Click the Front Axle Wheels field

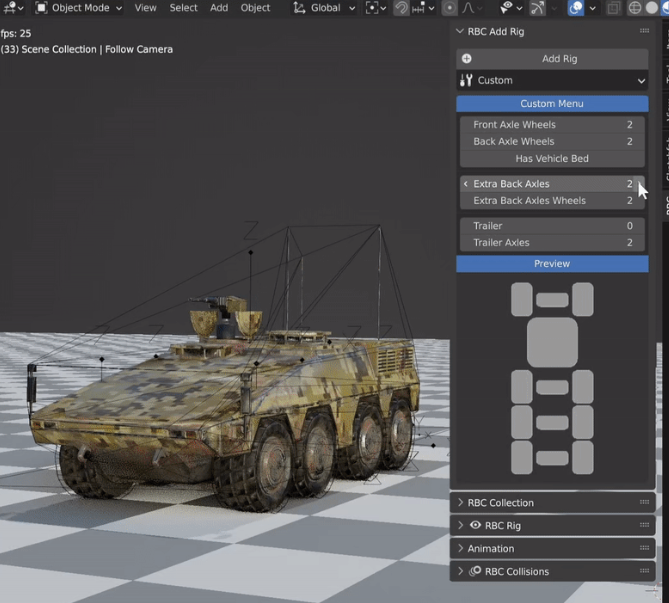[x=552, y=125]
